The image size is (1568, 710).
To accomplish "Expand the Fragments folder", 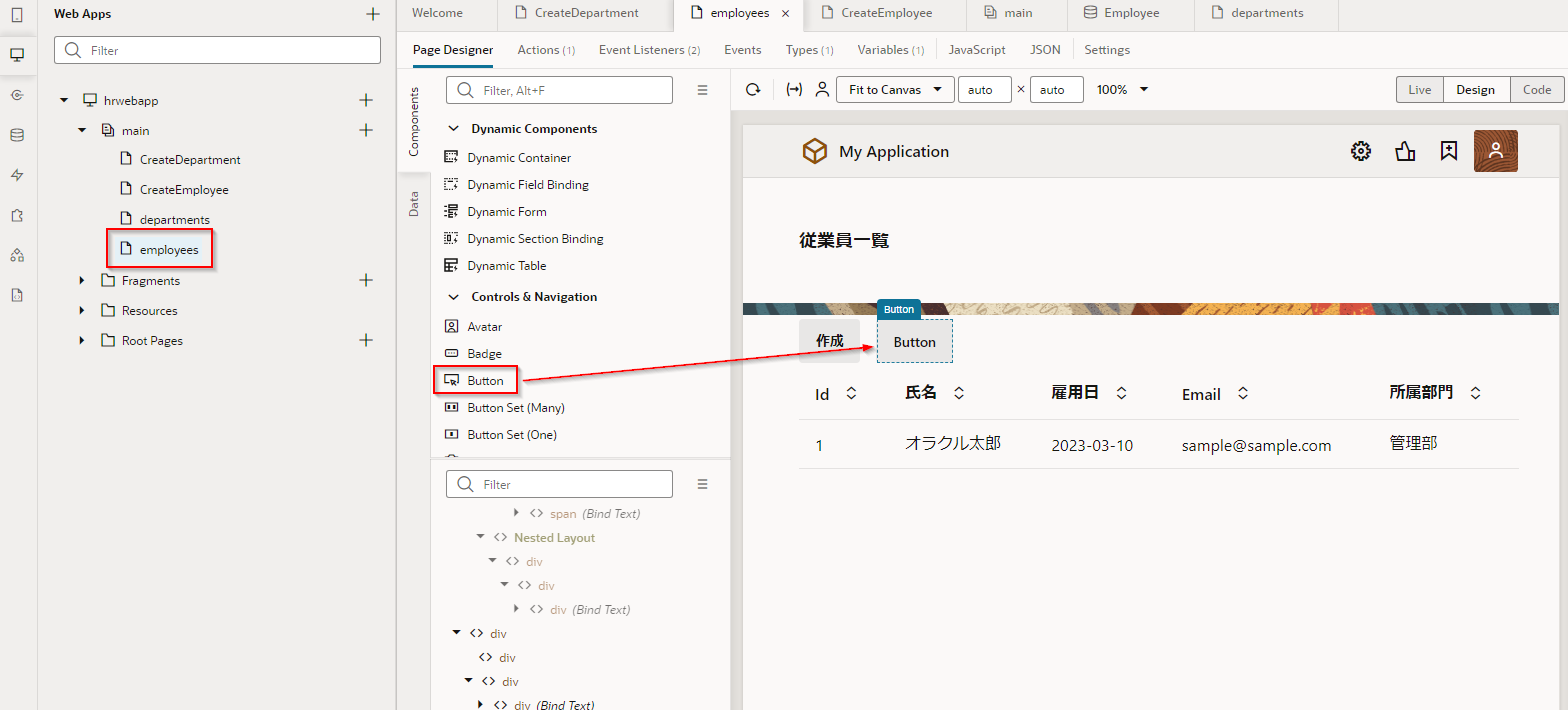I will point(82,281).
